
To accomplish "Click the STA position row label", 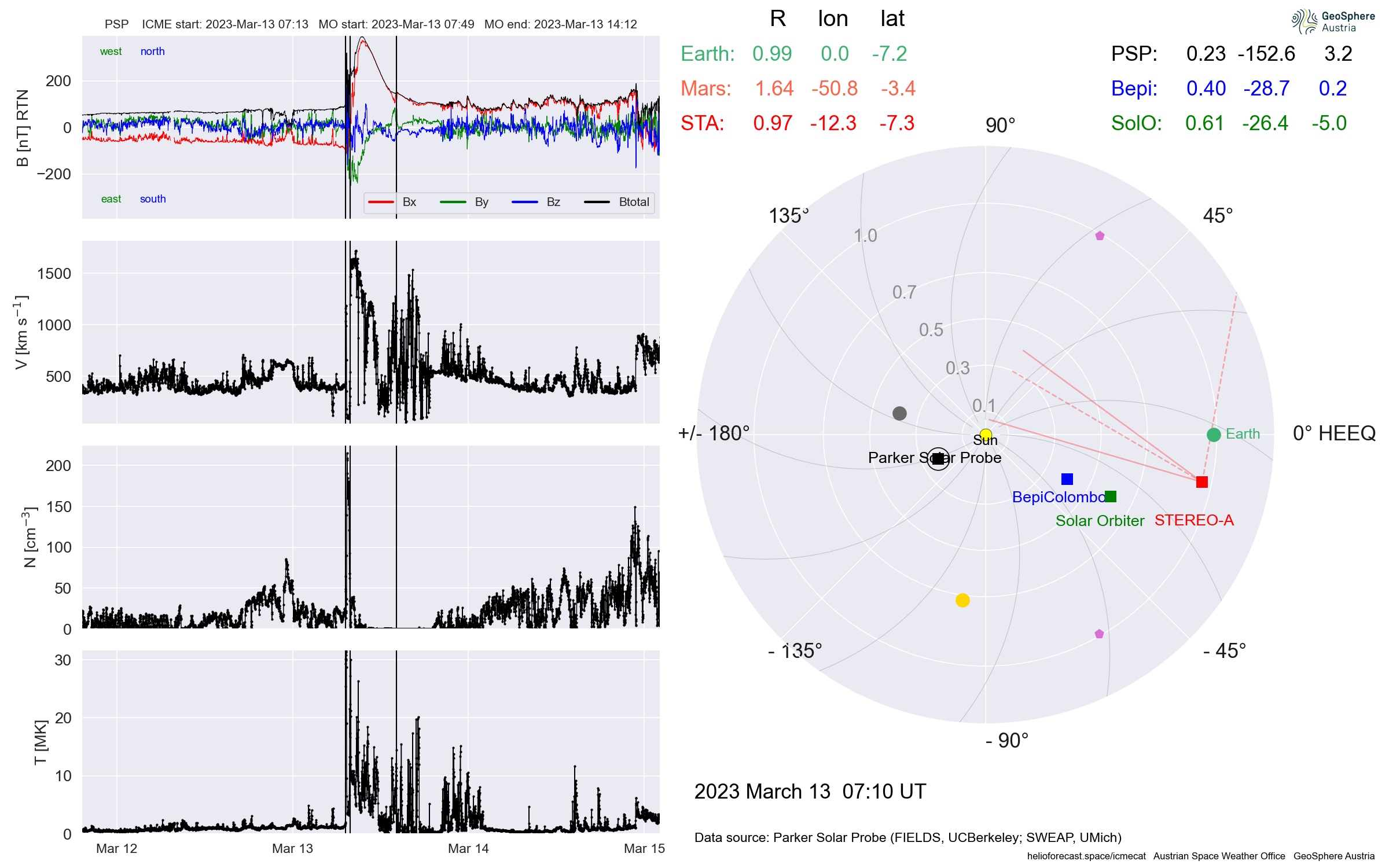I will tap(702, 123).
